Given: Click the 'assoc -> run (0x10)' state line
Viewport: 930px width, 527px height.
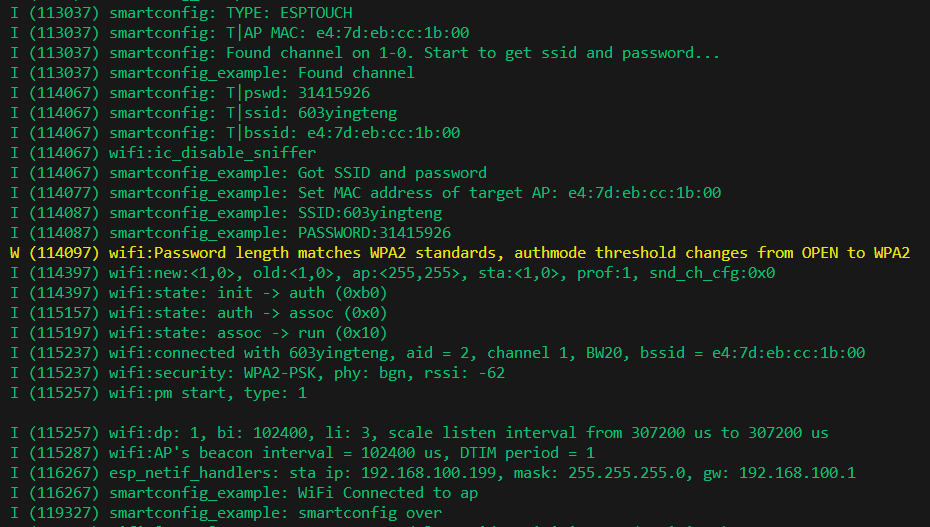Looking at the screenshot, I should pos(248,332).
